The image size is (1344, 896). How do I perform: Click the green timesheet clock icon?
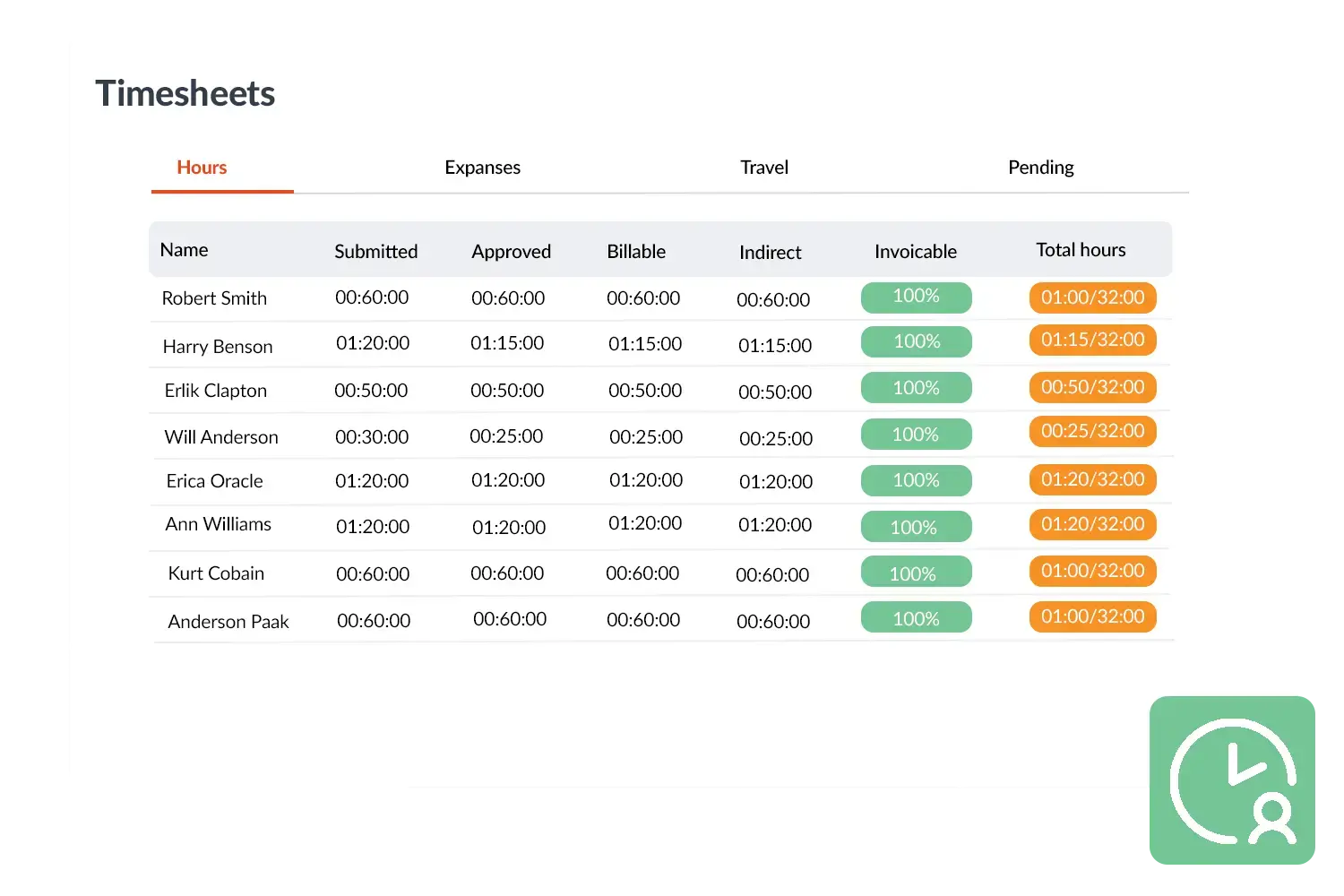tap(1233, 780)
